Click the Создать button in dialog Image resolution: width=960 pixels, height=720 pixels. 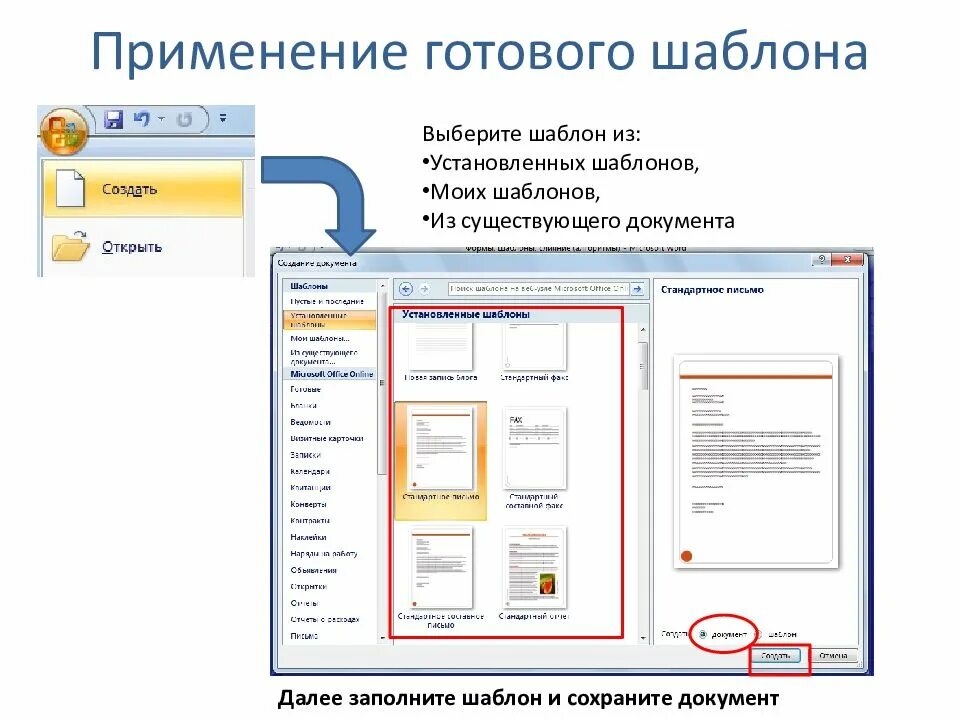click(x=776, y=656)
